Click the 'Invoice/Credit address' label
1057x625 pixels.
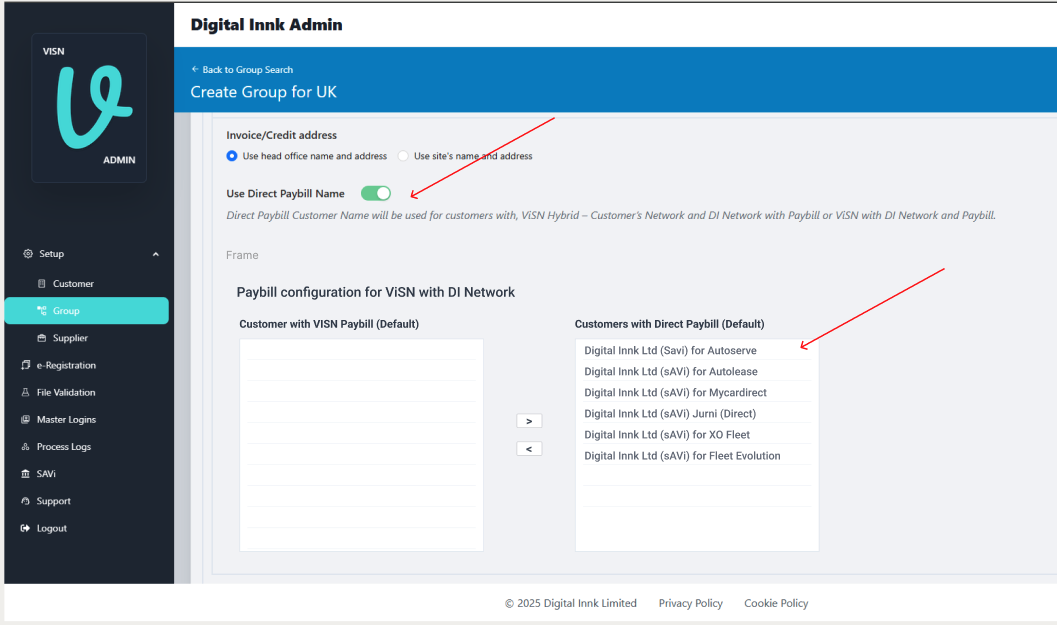pos(282,135)
